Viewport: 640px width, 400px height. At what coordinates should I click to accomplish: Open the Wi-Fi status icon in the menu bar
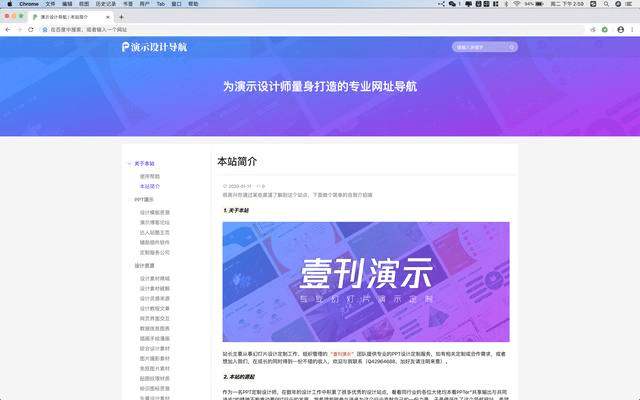click(517, 4)
